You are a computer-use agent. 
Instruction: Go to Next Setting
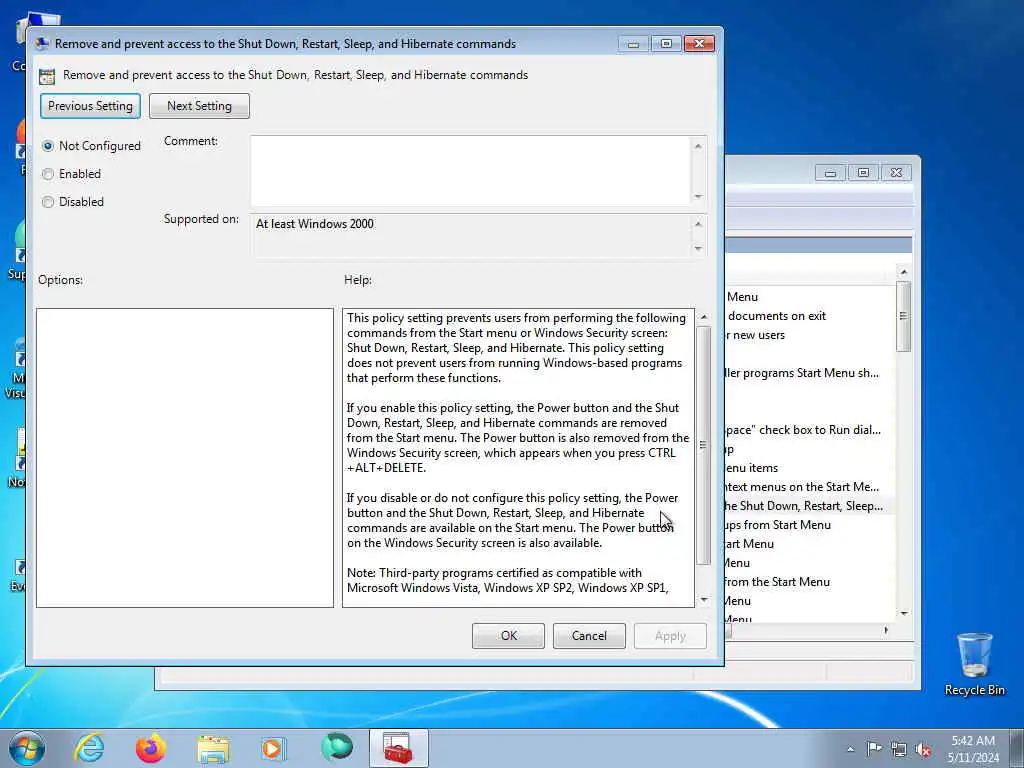click(x=199, y=106)
